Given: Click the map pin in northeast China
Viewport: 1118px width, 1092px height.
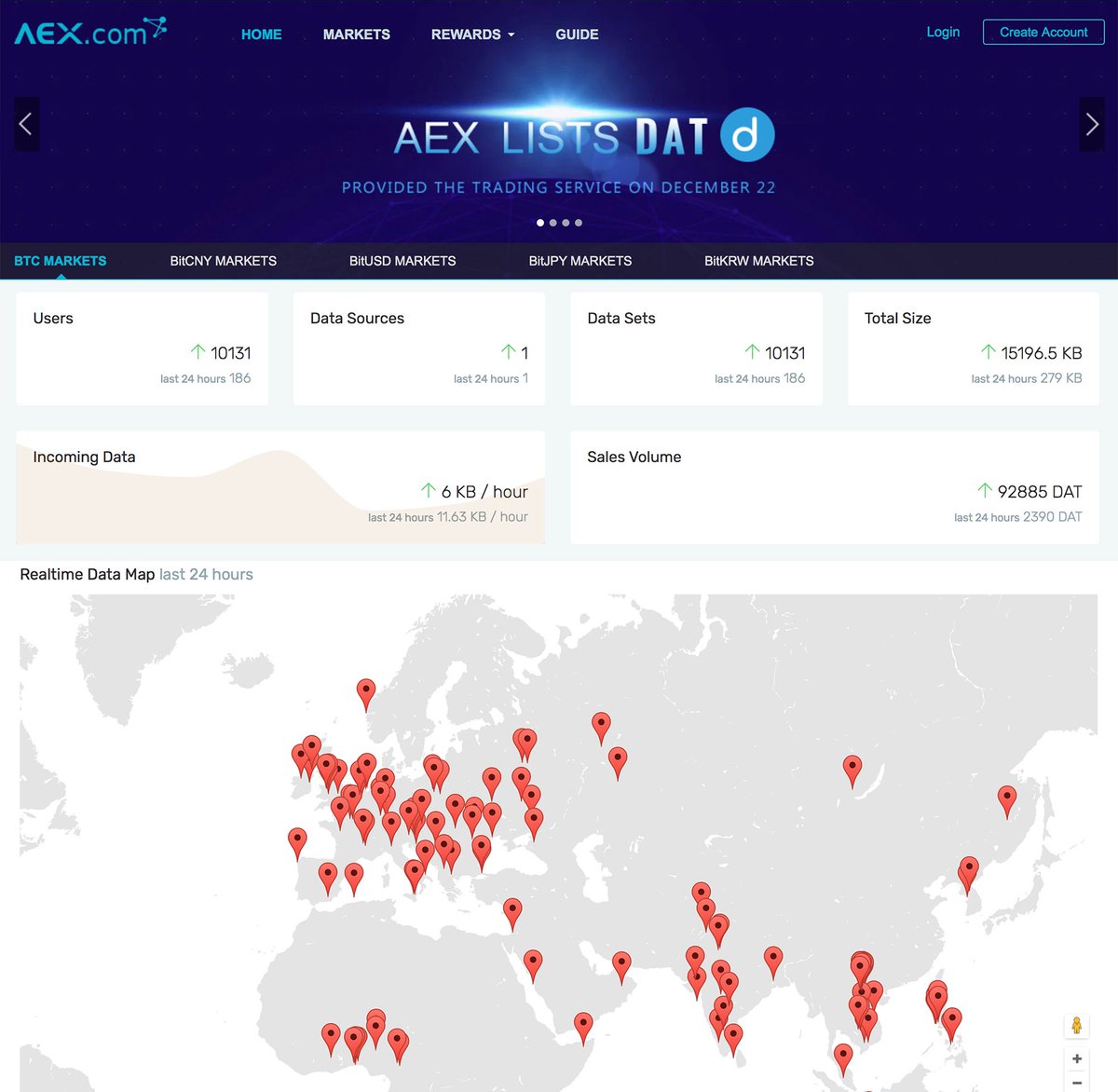Looking at the screenshot, I should click(1007, 800).
